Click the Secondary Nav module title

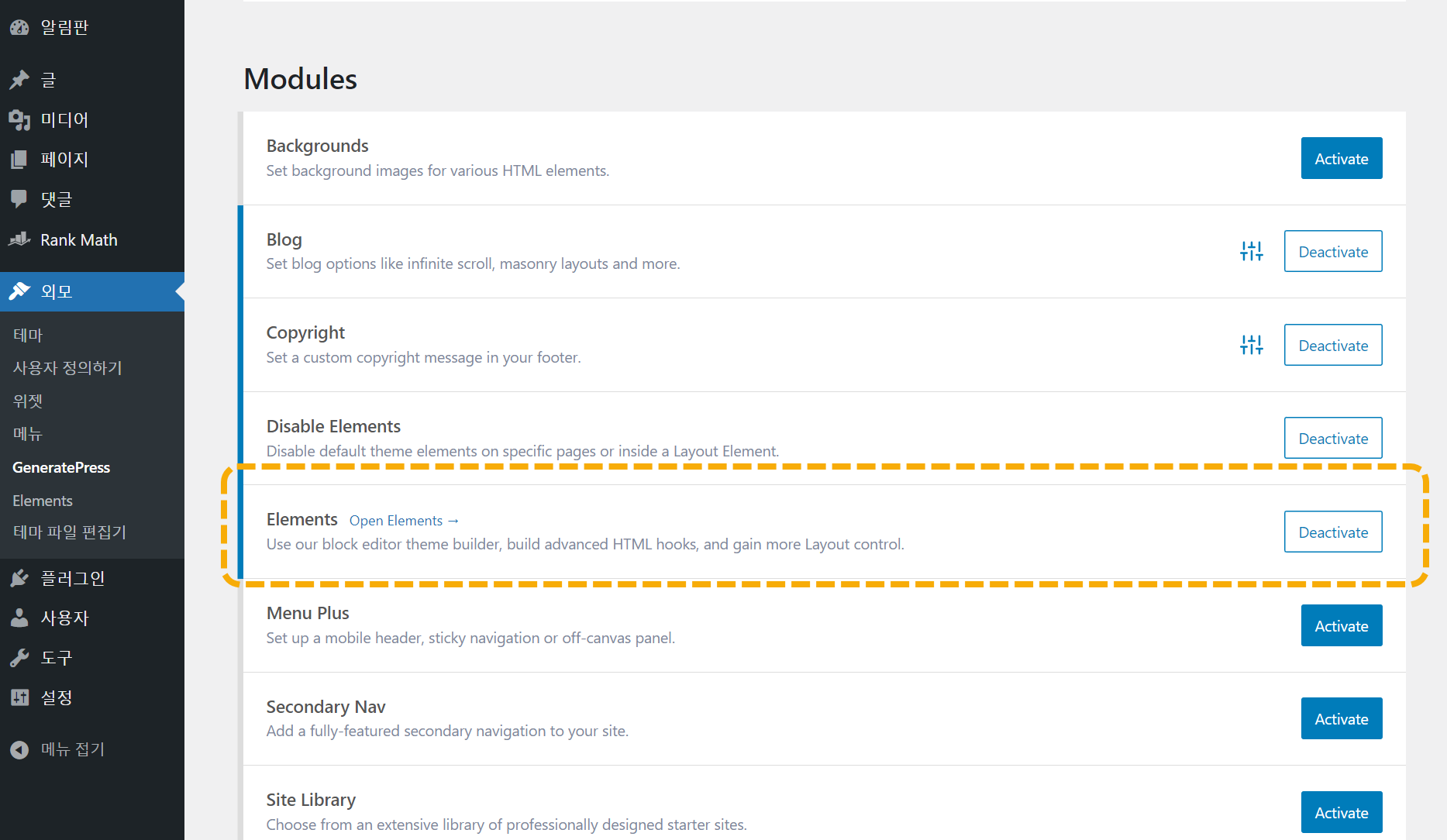[x=326, y=707]
